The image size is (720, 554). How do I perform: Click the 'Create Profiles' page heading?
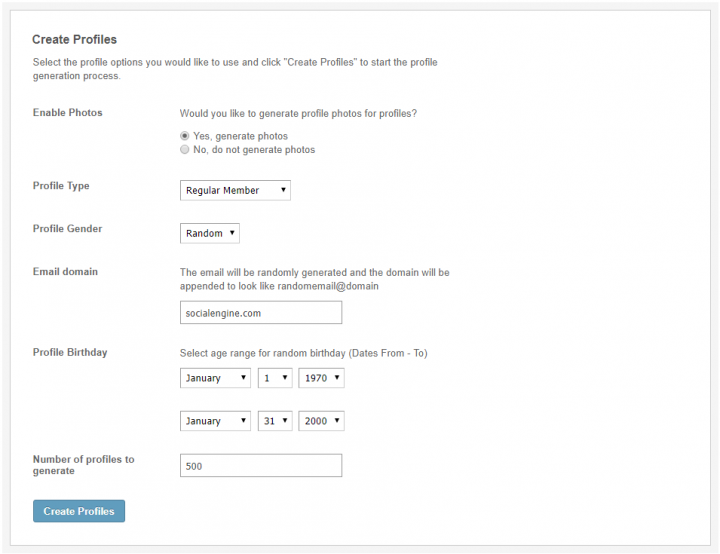pos(74,40)
